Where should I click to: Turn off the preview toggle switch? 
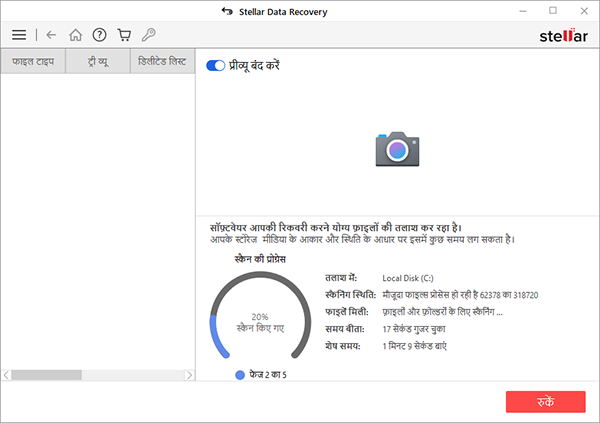(215, 65)
